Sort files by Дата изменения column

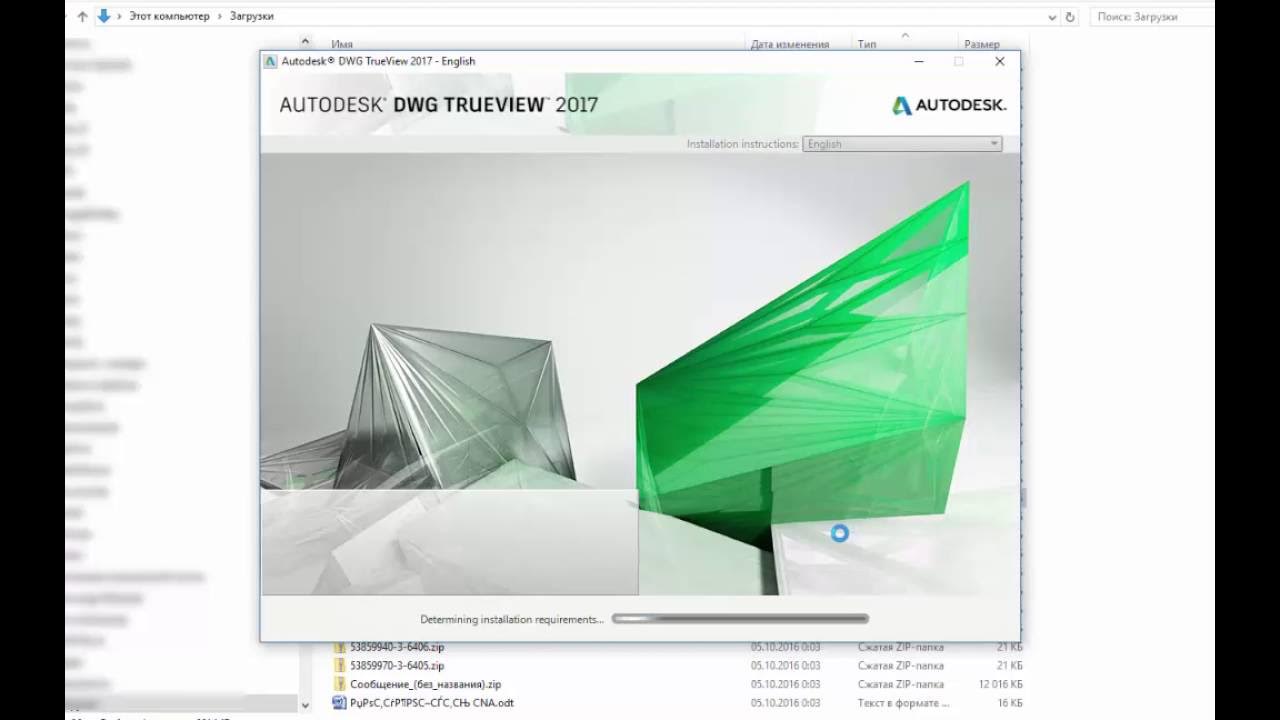(x=789, y=44)
